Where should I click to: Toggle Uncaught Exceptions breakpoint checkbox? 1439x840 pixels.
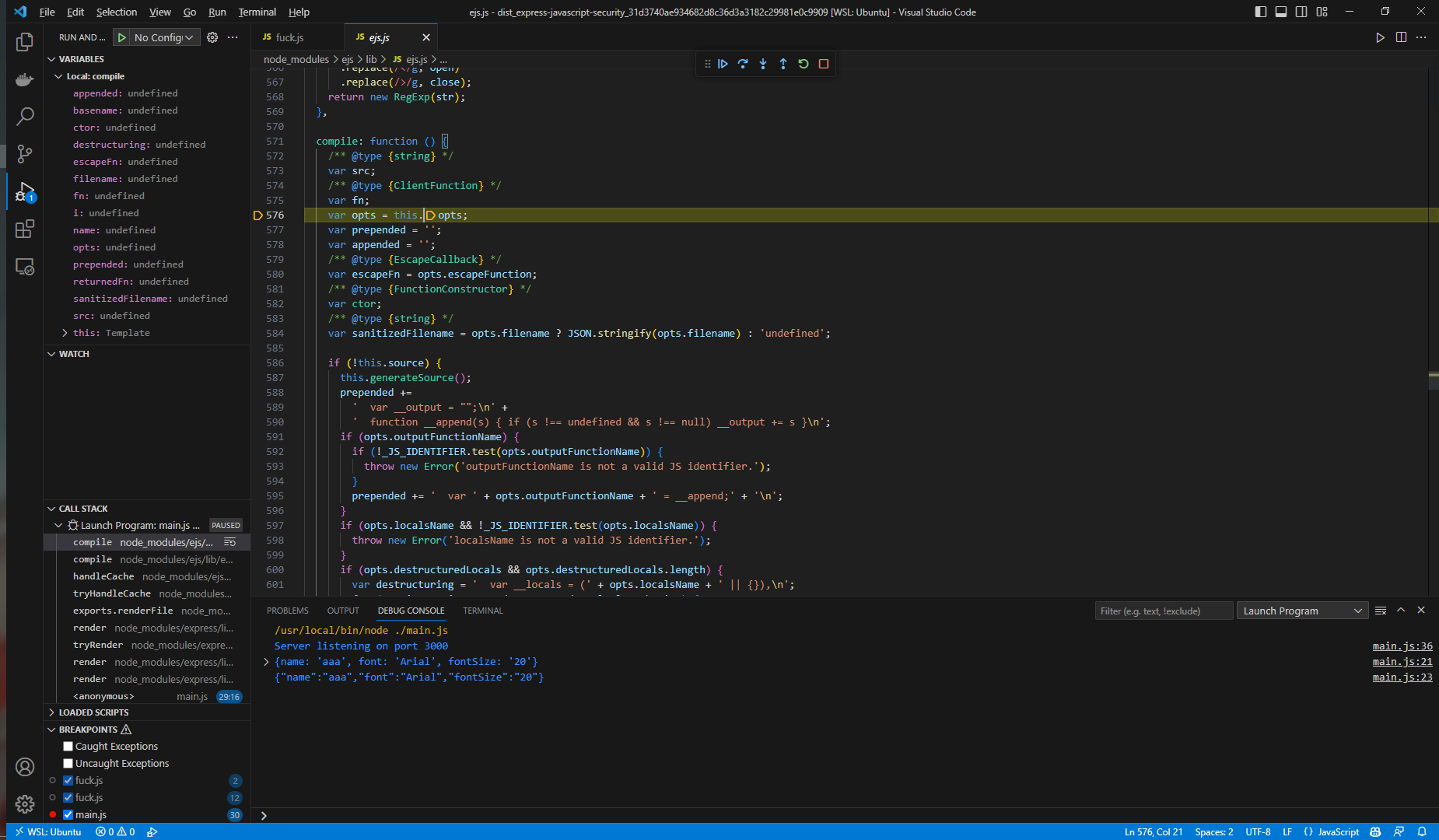[68, 764]
